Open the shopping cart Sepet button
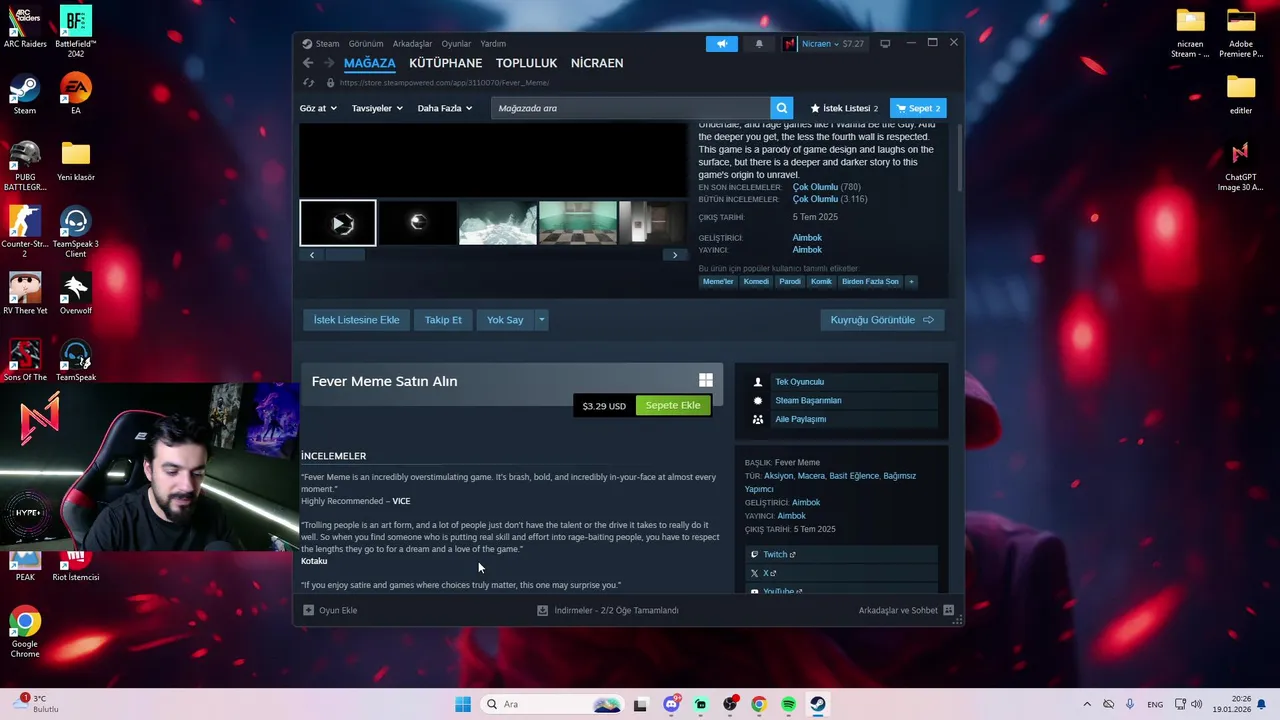 (918, 108)
